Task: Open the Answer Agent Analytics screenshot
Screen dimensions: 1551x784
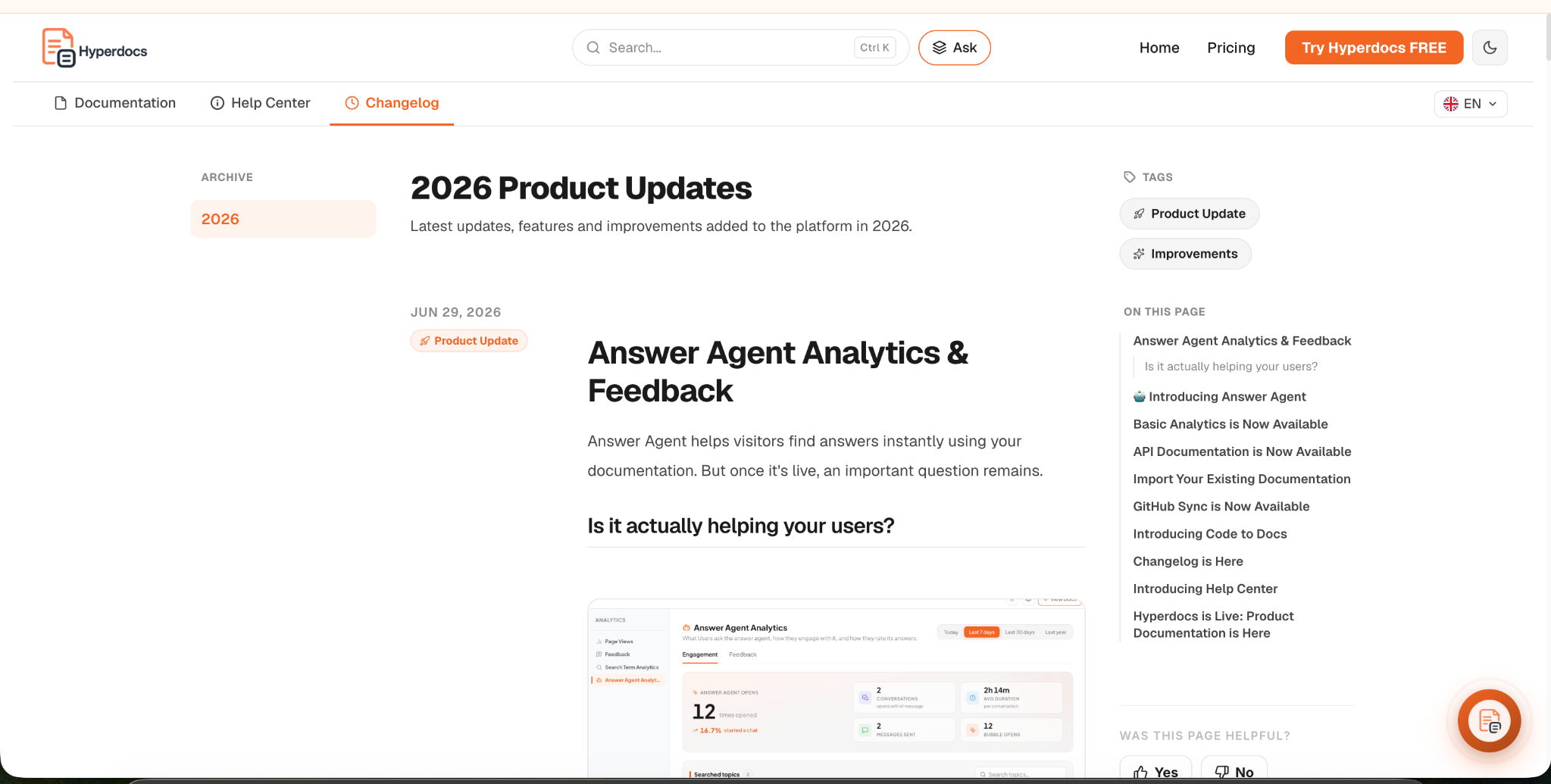Action: coord(836,689)
